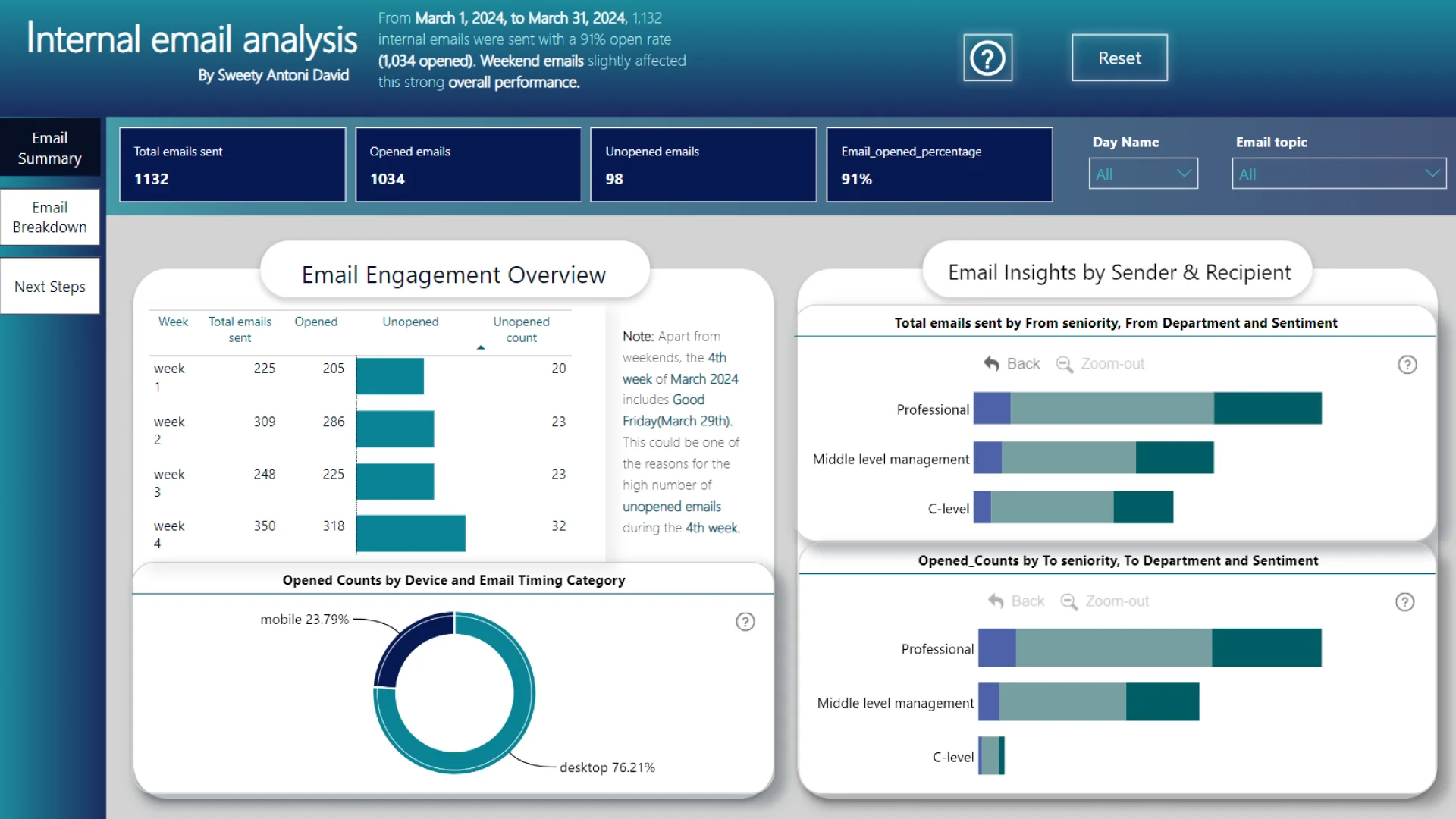This screenshot has width=1456, height=819.
Task: Select Middle level management bar in Opened_Counts chart
Action: 1089,701
